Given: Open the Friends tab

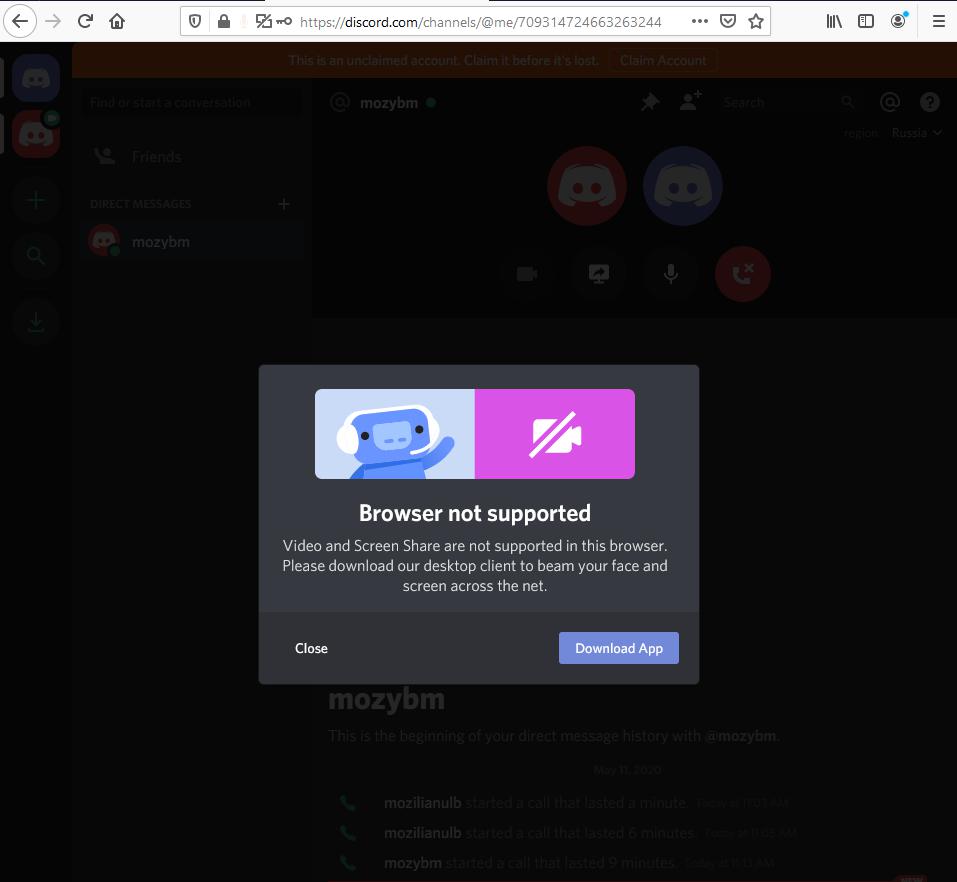Looking at the screenshot, I should click(x=192, y=157).
